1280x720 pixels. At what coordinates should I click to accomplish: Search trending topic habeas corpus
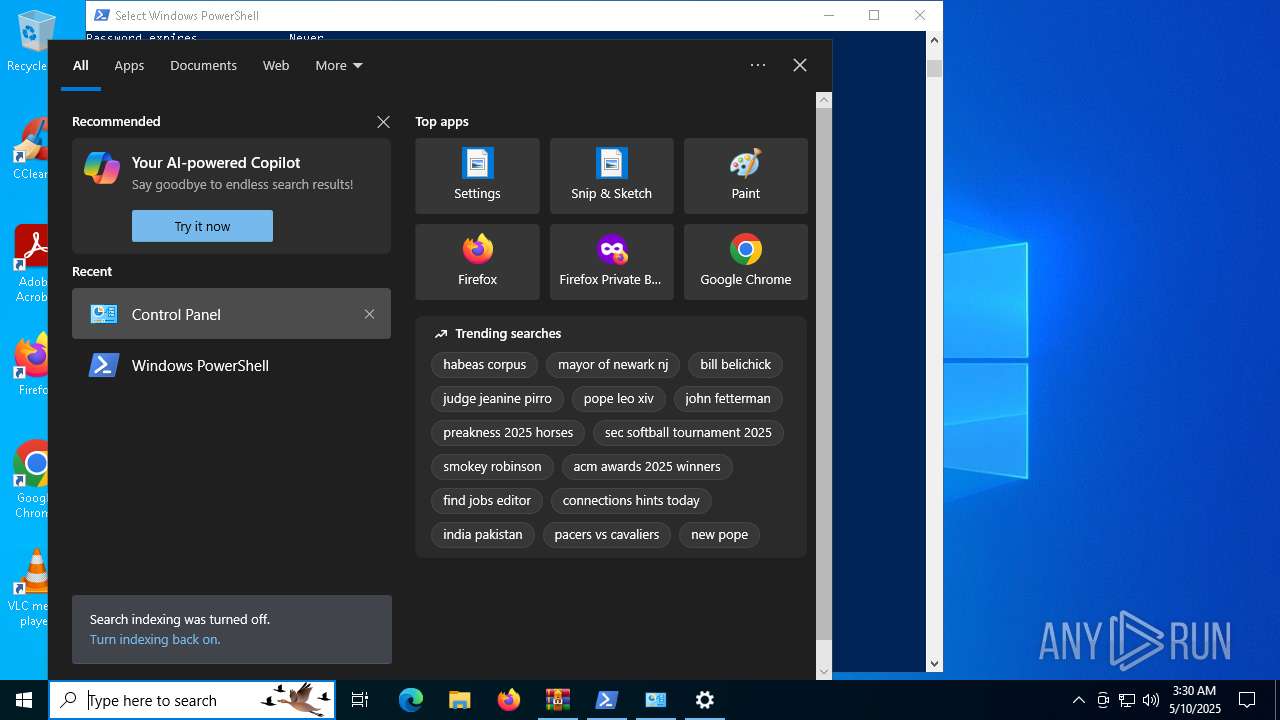pyautogui.click(x=484, y=365)
